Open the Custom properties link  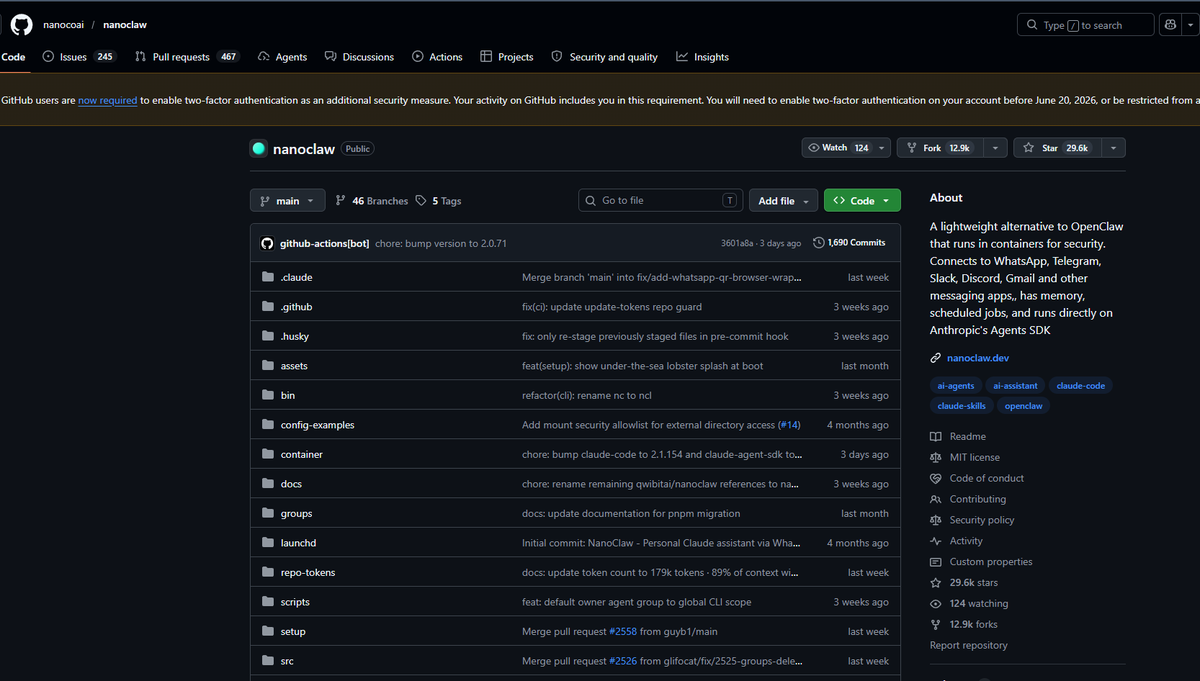click(991, 562)
